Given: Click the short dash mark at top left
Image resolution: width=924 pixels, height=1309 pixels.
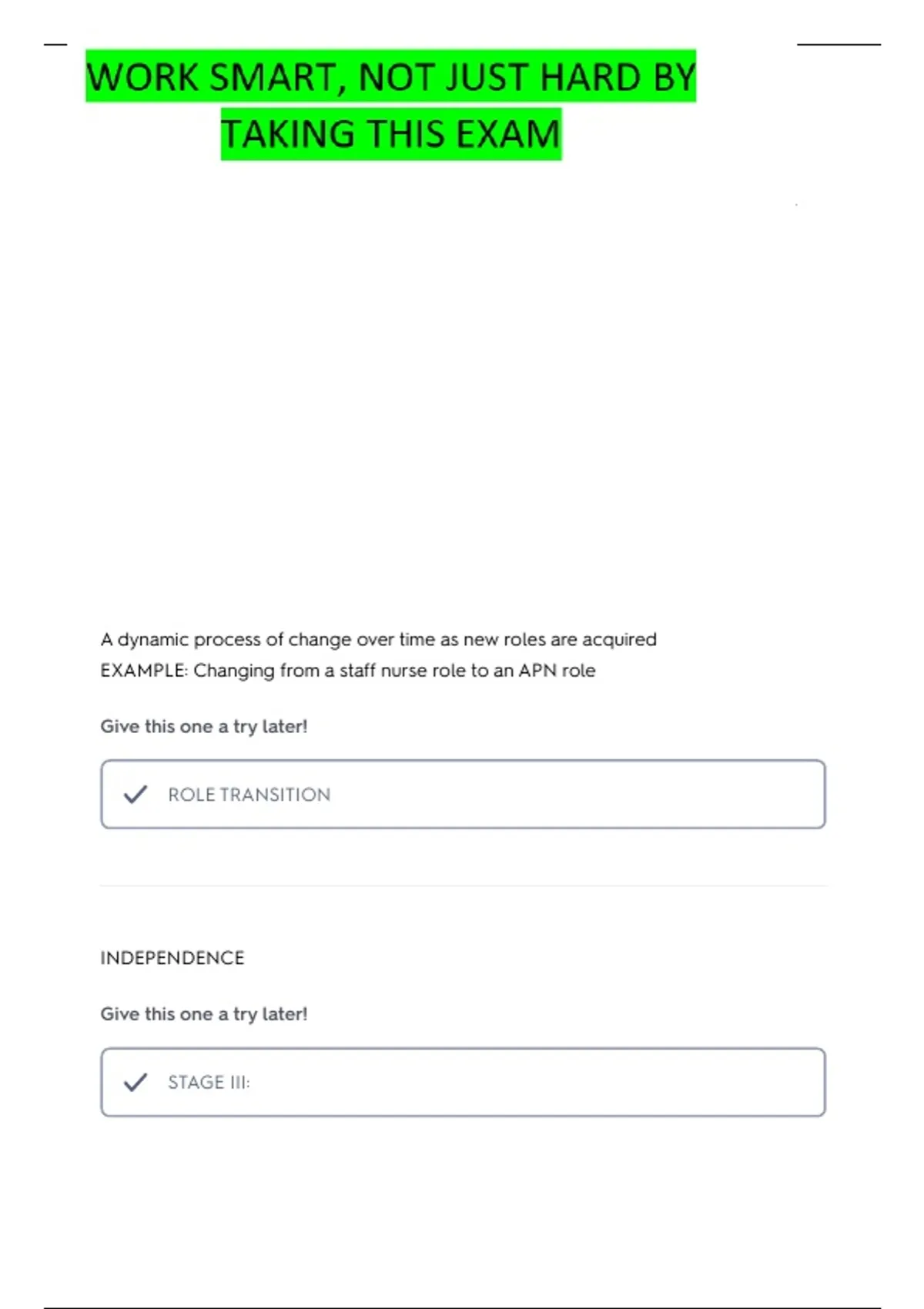Looking at the screenshot, I should (x=55, y=45).
